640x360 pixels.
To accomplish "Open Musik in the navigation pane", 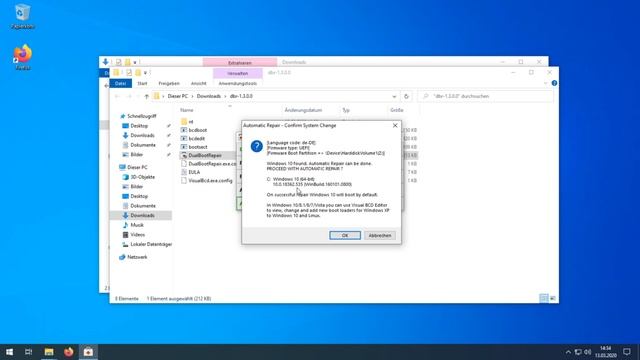I will [x=137, y=225].
